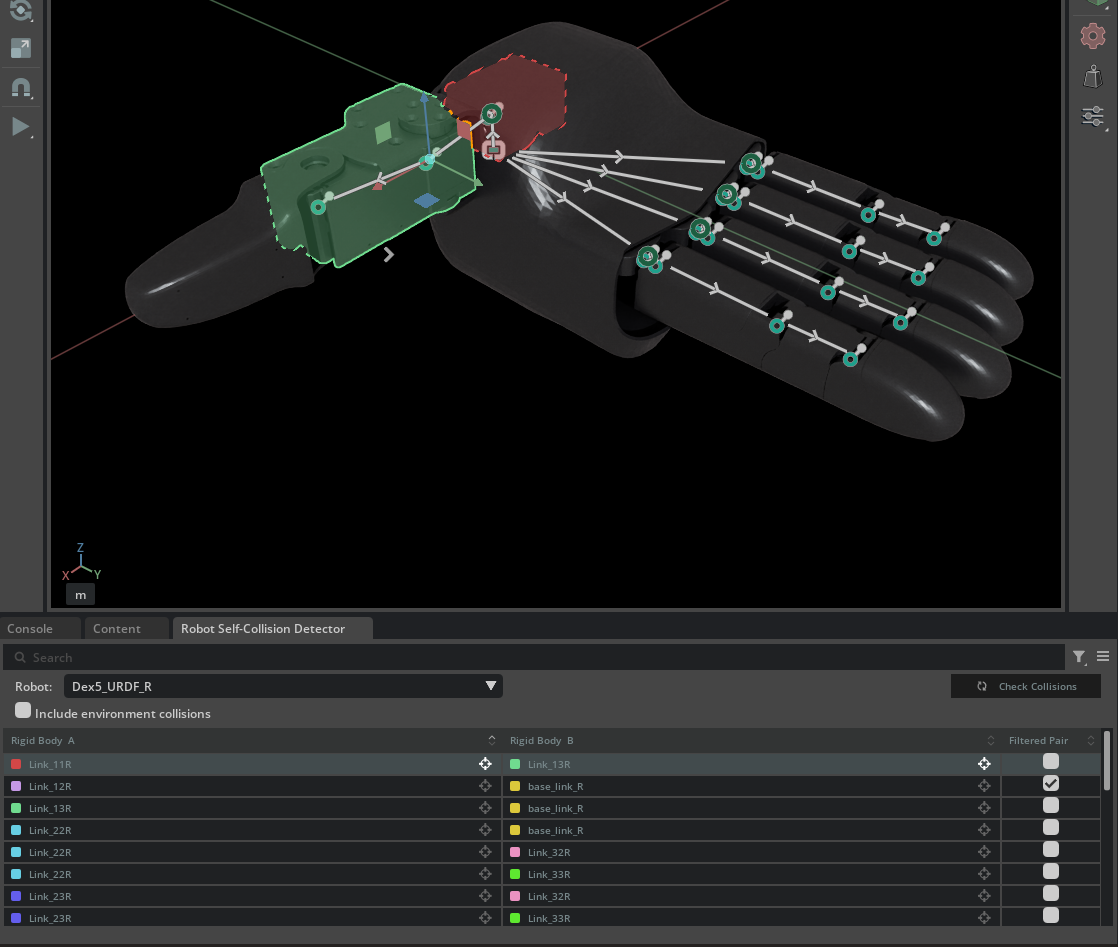Open the physics settings gear on the right panel
The width and height of the screenshot is (1118, 947).
(x=1092, y=36)
